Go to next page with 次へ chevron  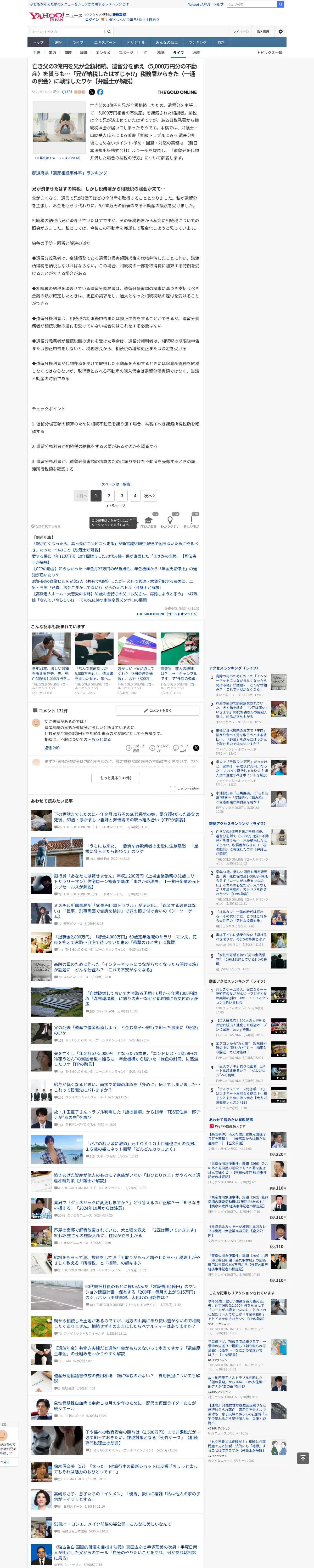pyautogui.click(x=149, y=495)
